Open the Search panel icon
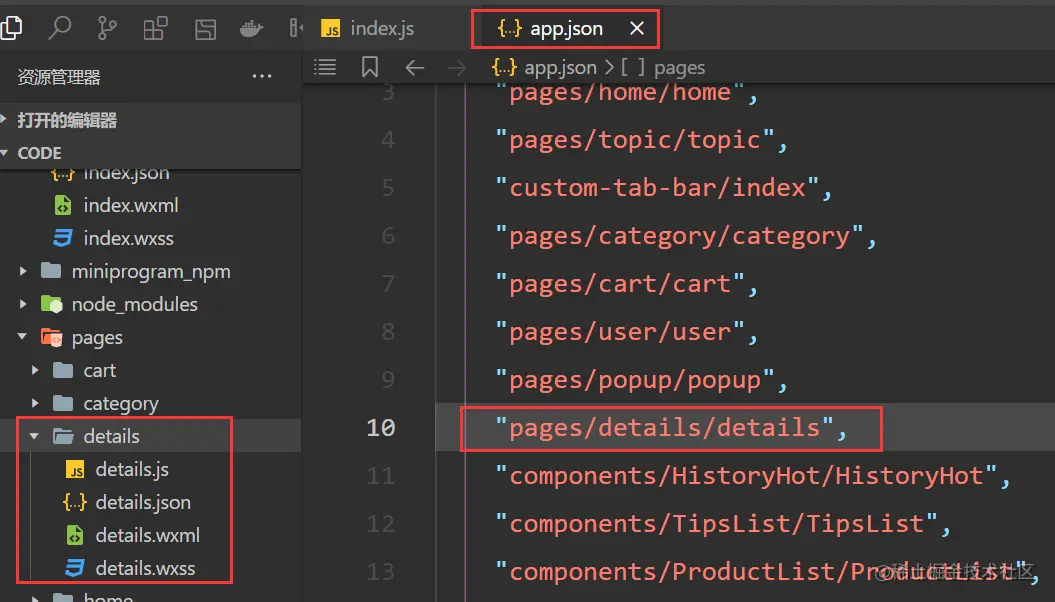The image size is (1055, 602). coord(60,28)
